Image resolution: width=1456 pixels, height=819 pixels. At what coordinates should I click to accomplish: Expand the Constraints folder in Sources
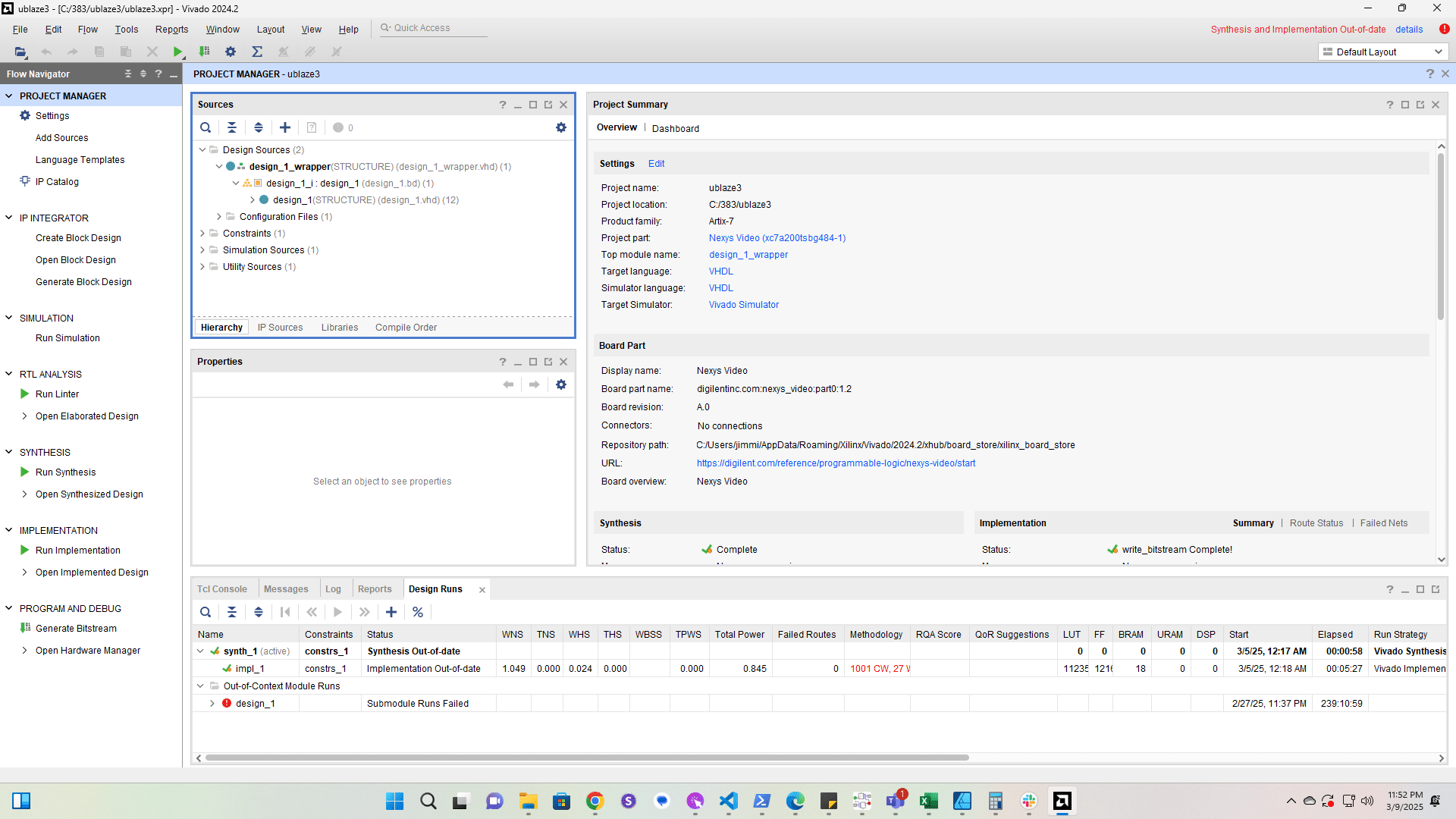(202, 234)
